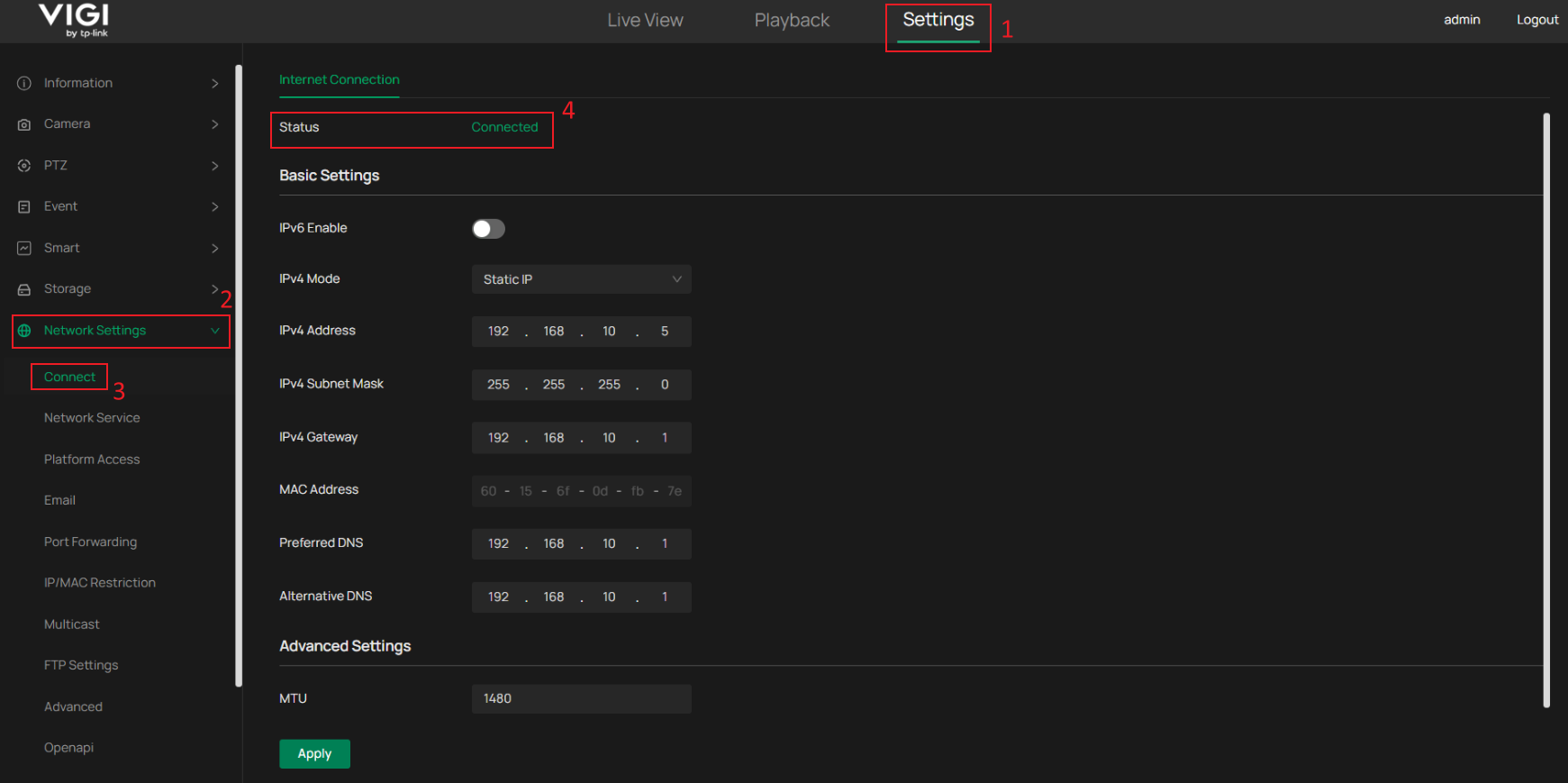The image size is (1568, 783).
Task: Click the Smart sidebar icon
Action: [x=24, y=248]
